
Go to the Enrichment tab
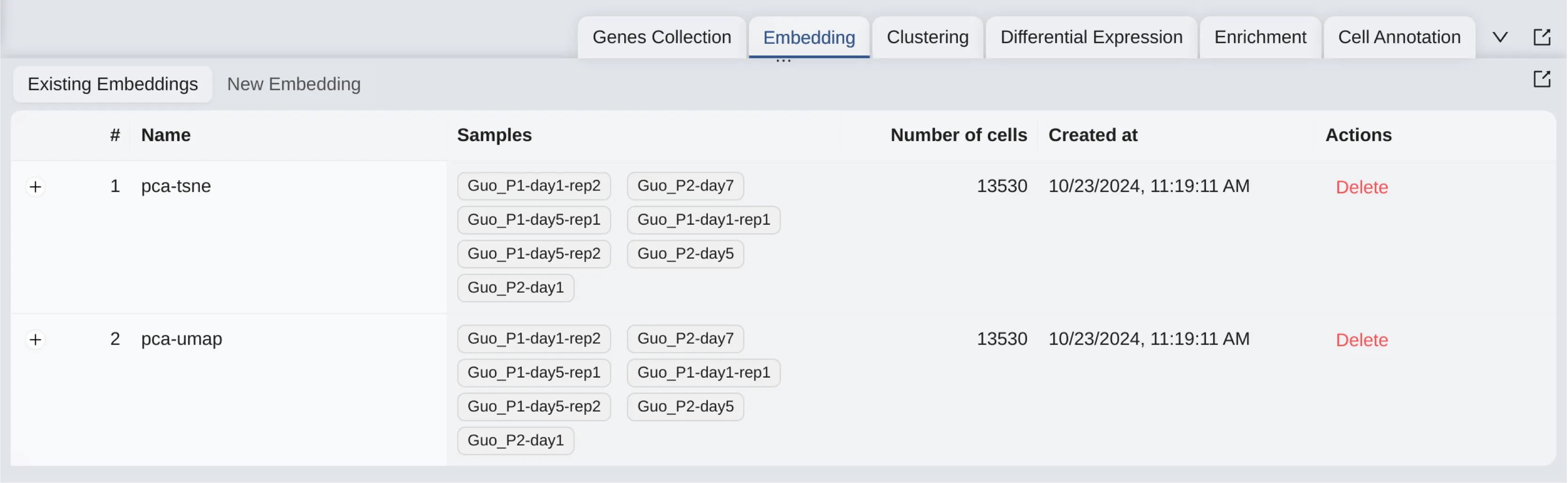tap(1259, 37)
